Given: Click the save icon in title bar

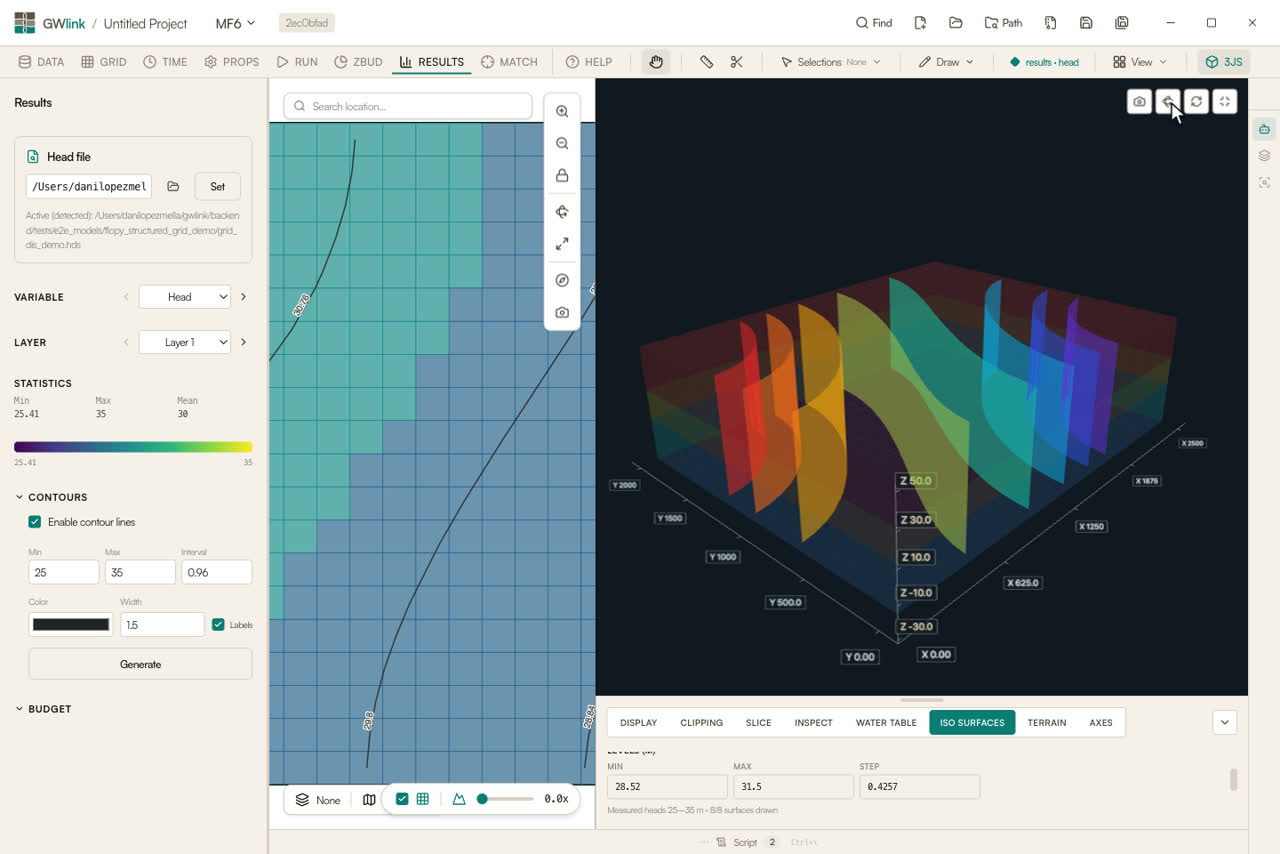Looking at the screenshot, I should pyautogui.click(x=1086, y=23).
